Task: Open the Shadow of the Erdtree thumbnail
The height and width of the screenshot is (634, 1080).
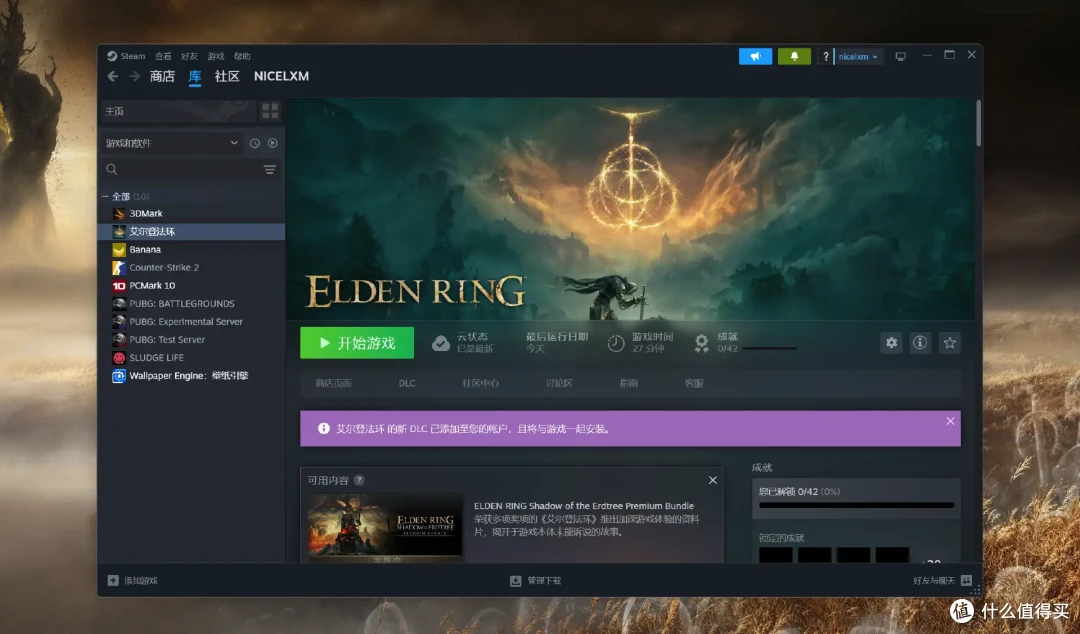Action: [x=385, y=528]
